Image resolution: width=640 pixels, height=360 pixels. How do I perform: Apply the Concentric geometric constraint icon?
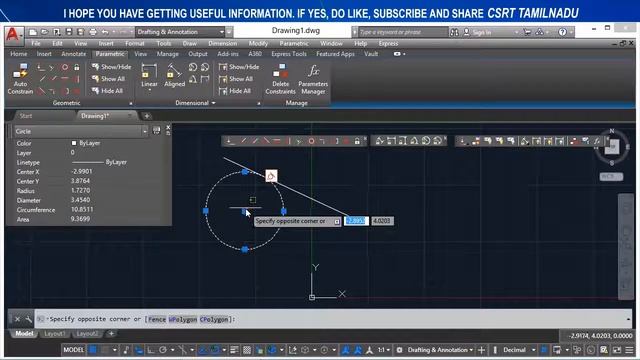(65, 67)
